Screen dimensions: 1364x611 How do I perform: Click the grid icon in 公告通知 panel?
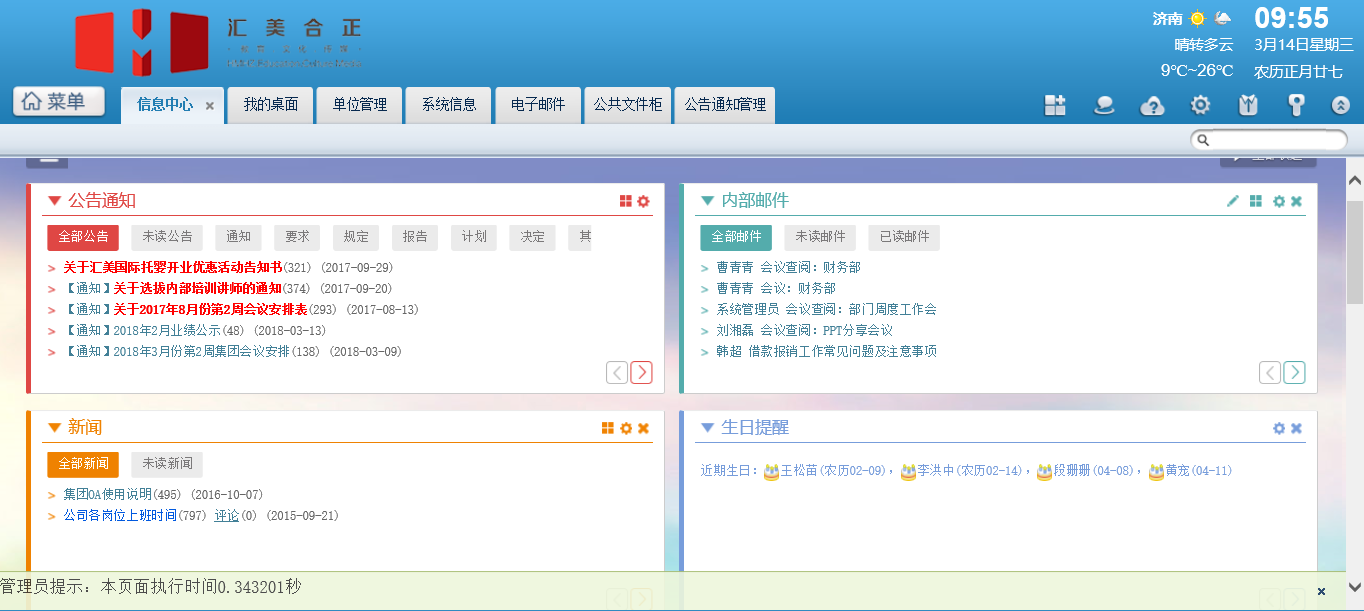pyautogui.click(x=626, y=201)
